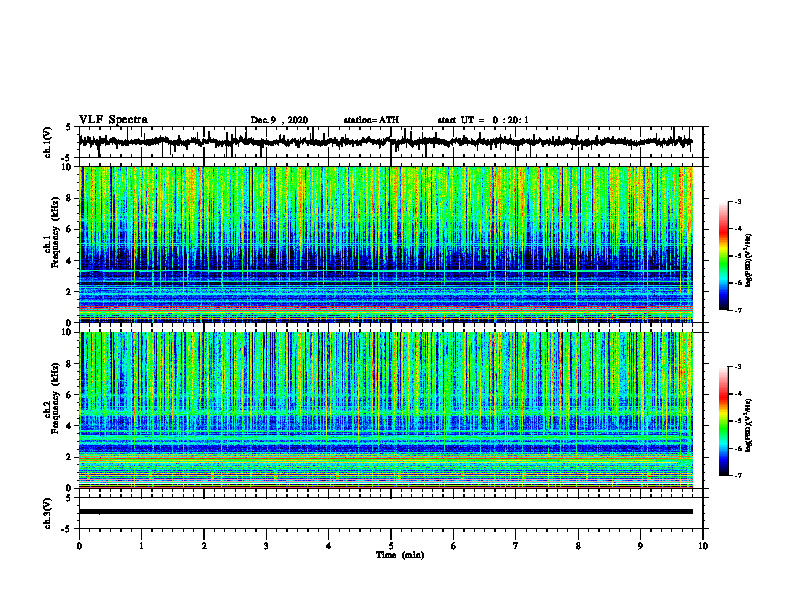Click time axis tick label "9"
Screen dimensions: 792x612
(640, 546)
